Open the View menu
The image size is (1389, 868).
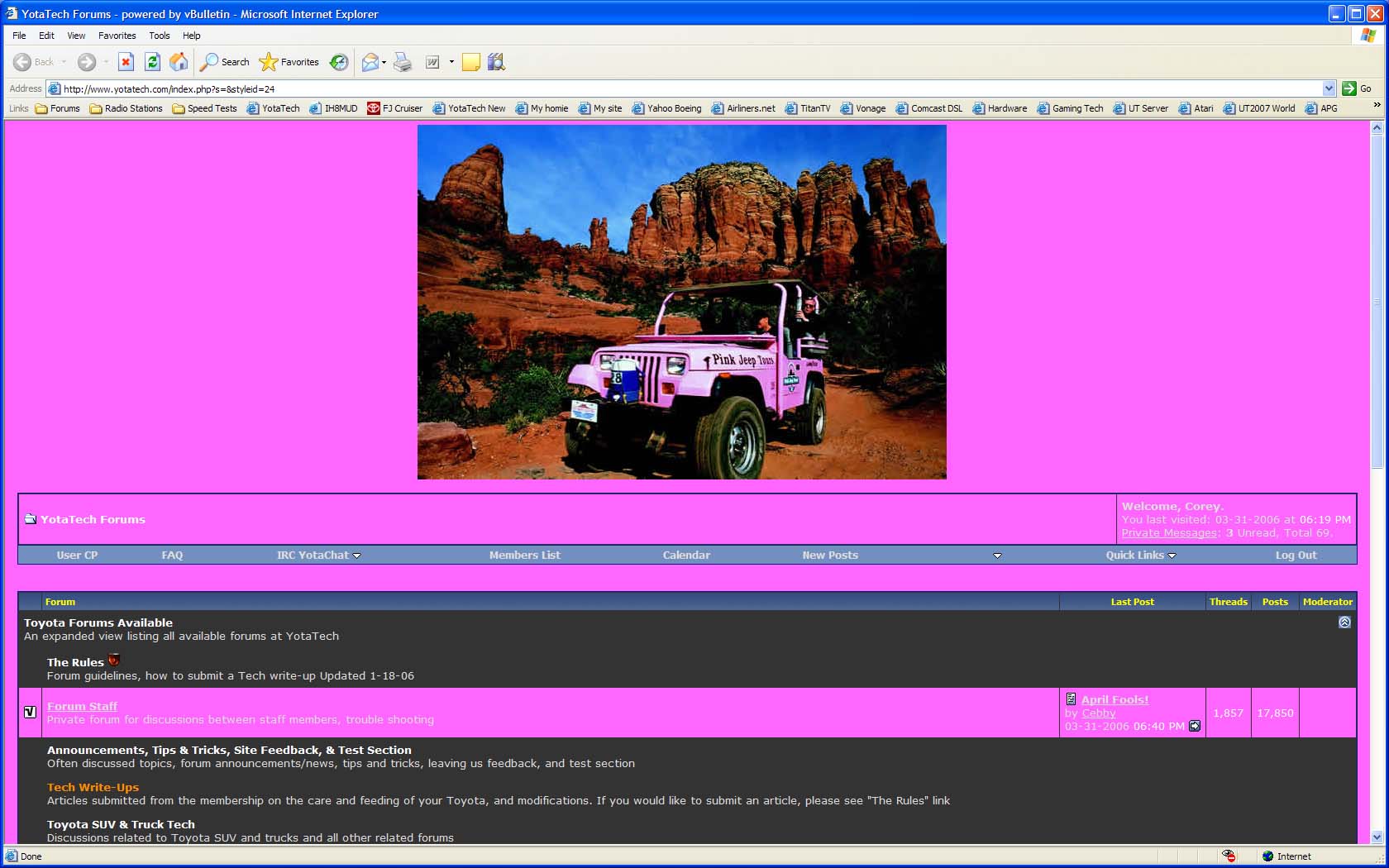click(76, 36)
